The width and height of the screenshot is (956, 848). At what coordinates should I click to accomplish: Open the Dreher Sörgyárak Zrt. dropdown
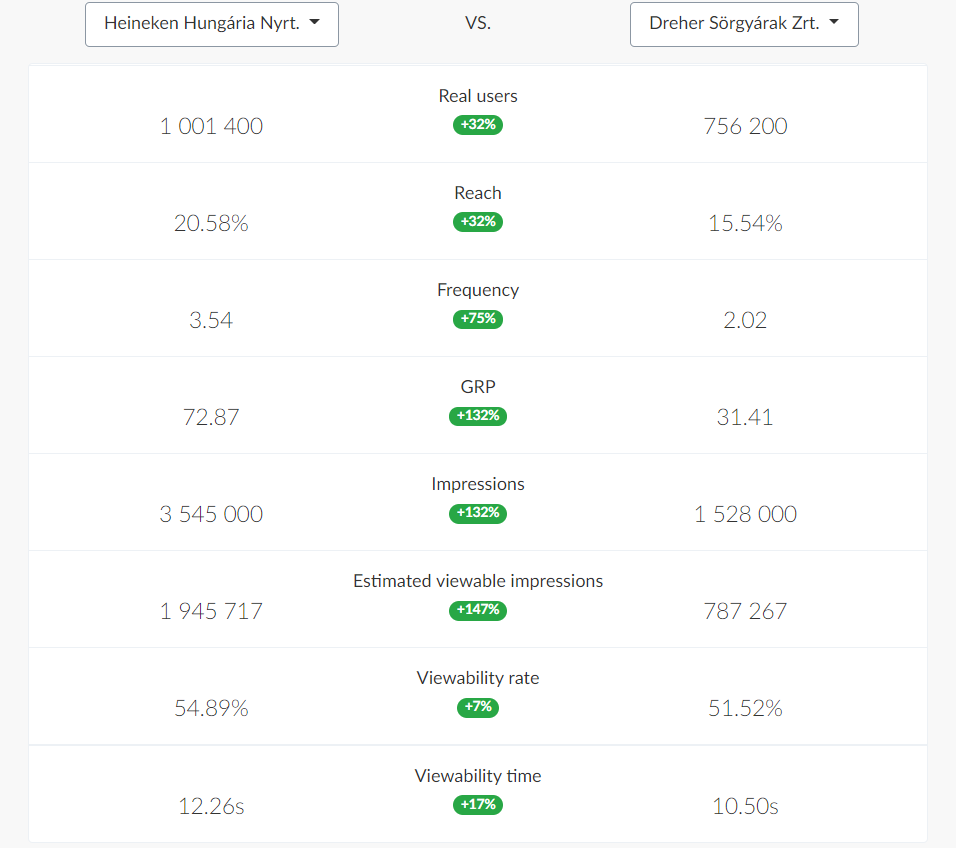744,24
